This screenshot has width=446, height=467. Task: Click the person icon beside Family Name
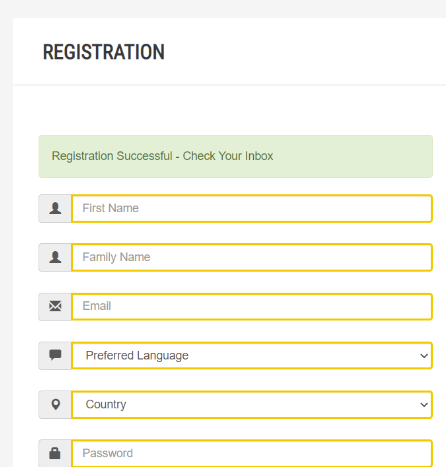(x=55, y=257)
